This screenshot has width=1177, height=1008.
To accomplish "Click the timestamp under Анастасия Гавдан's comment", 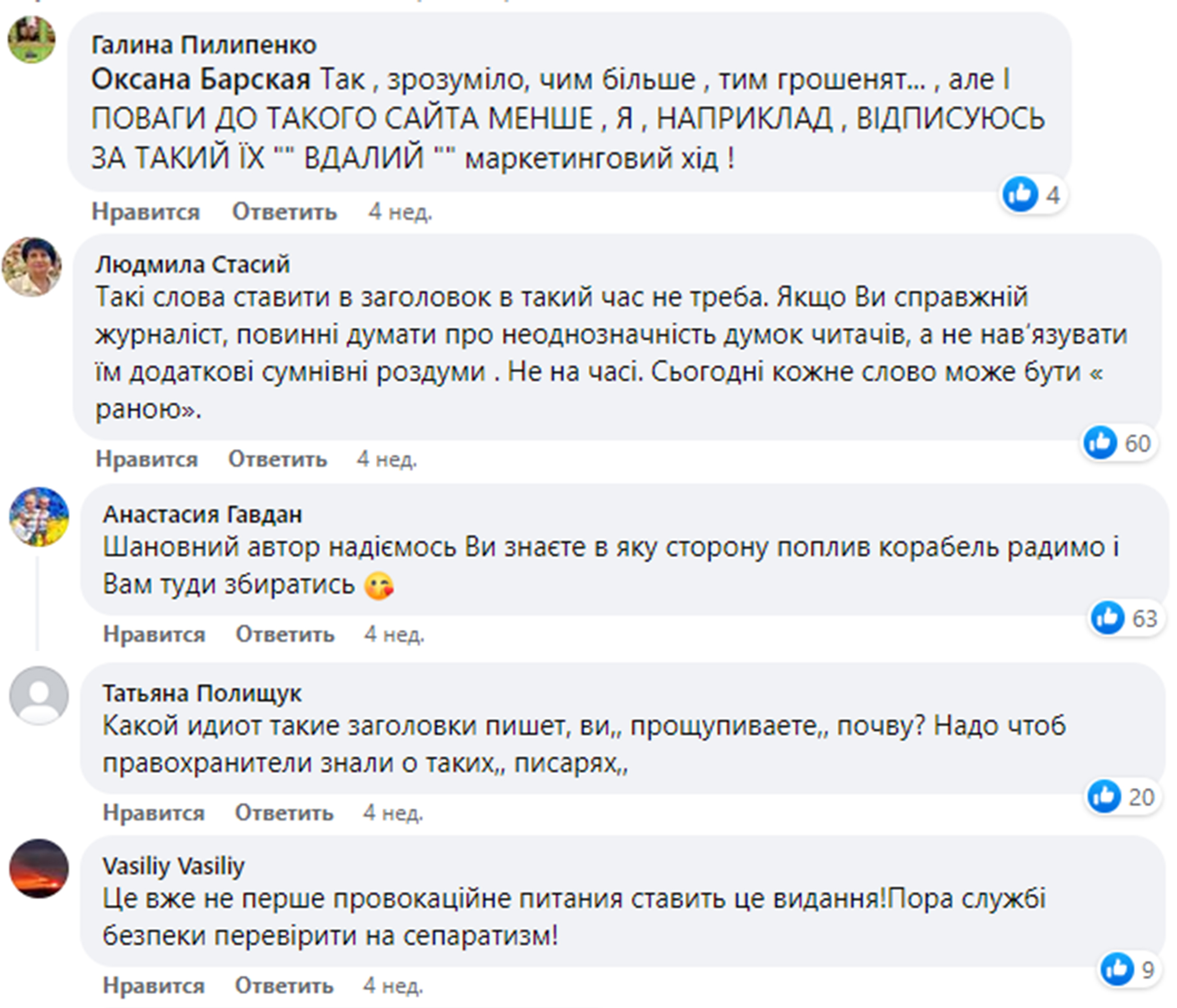I will 394,634.
